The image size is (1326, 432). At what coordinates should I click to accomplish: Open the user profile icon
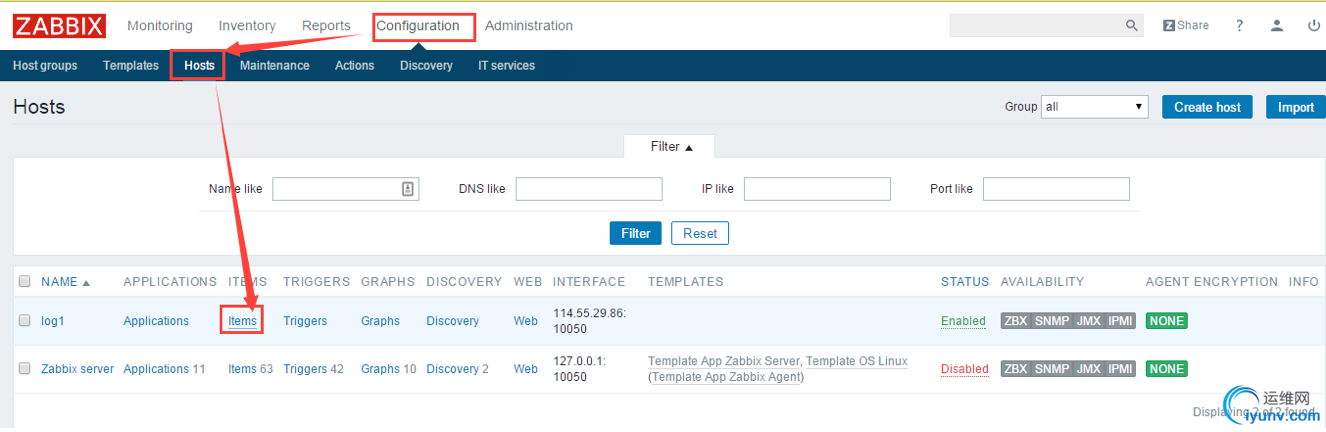(1277, 26)
